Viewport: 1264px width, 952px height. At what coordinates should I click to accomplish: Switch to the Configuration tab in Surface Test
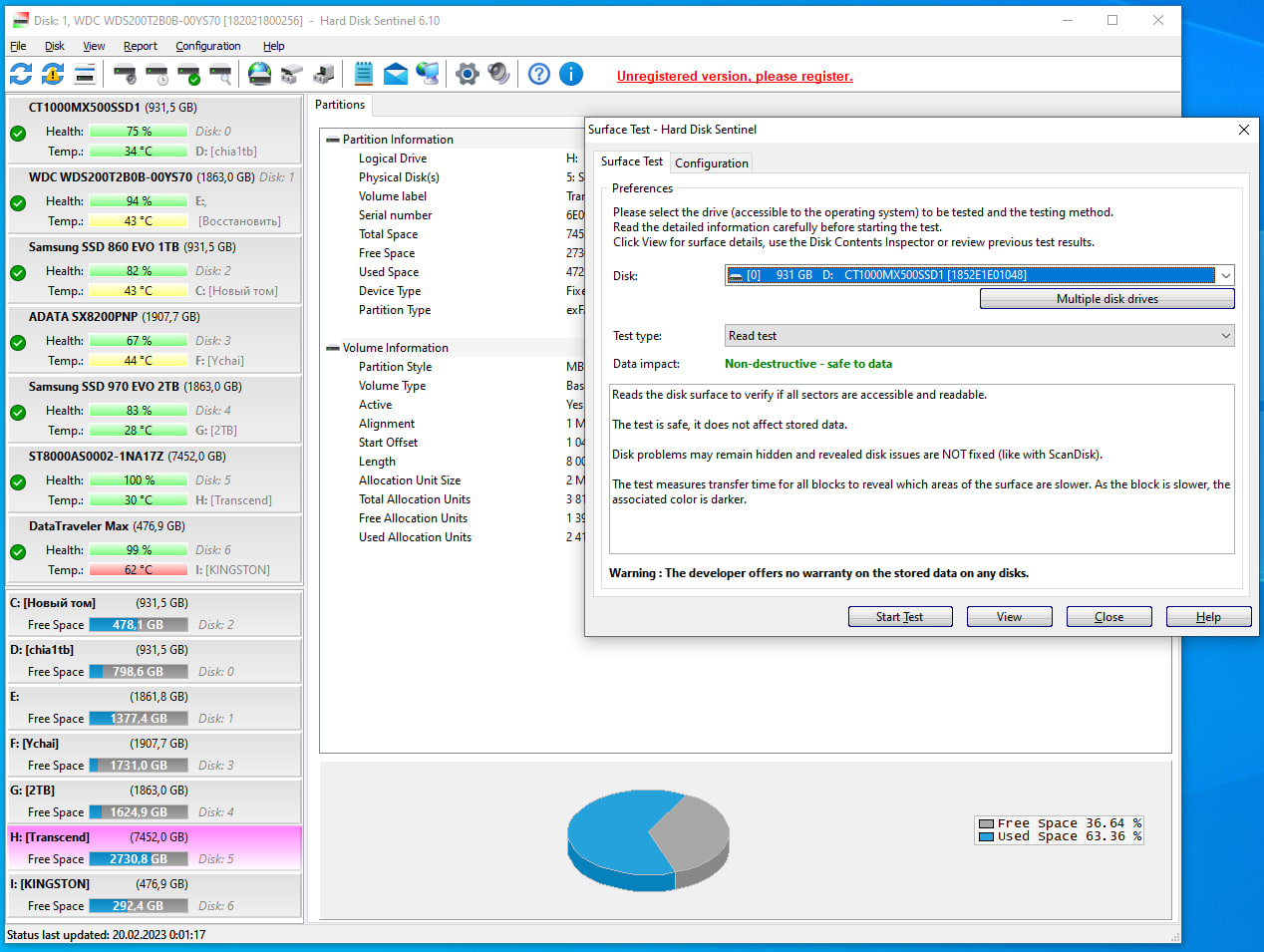coord(712,163)
